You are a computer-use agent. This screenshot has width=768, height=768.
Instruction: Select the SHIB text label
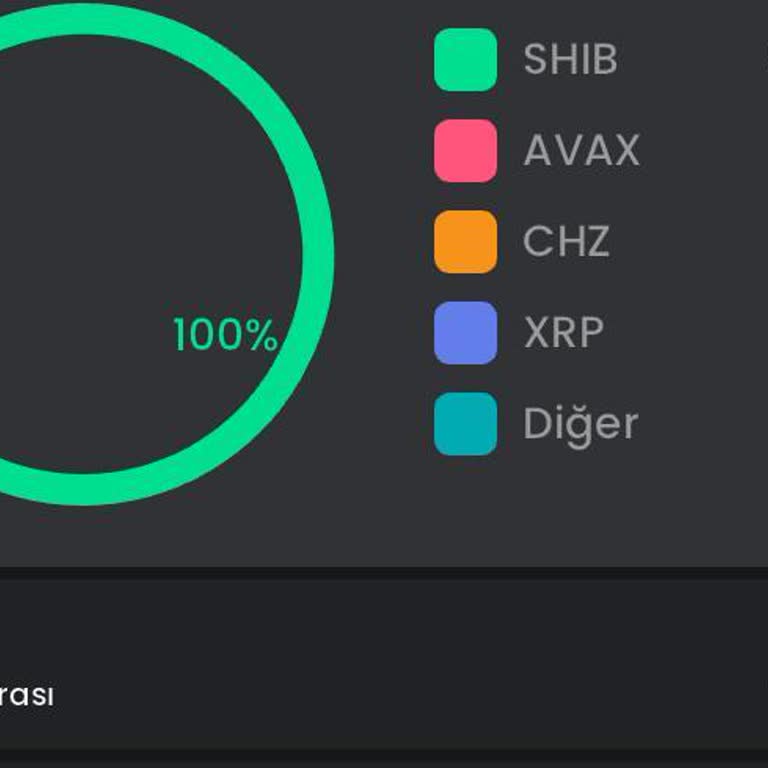[x=570, y=60]
